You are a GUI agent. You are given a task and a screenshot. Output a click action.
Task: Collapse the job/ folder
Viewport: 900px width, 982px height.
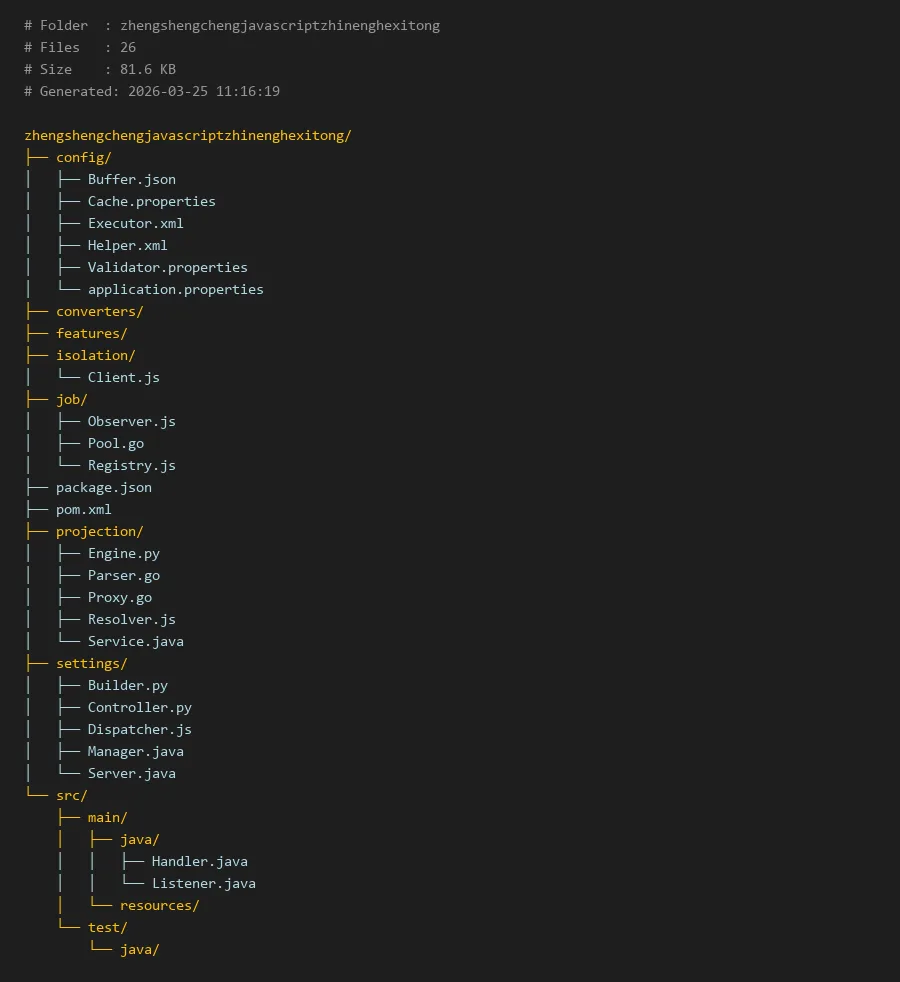[71, 399]
